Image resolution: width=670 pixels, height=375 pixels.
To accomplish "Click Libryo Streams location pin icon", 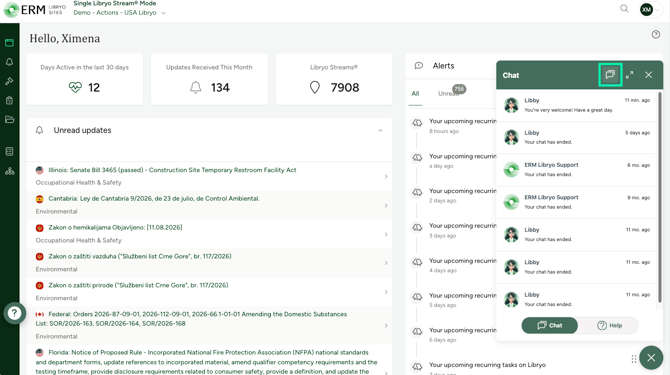I will pos(315,88).
